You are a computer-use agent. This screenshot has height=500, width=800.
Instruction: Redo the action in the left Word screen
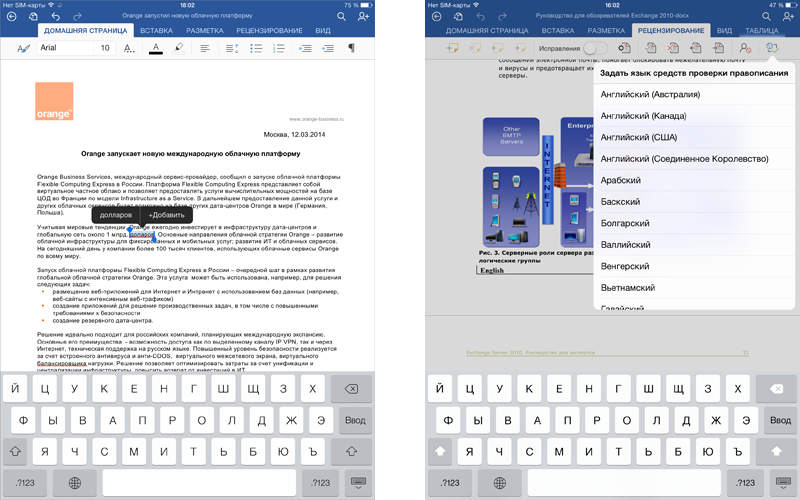coord(77,17)
